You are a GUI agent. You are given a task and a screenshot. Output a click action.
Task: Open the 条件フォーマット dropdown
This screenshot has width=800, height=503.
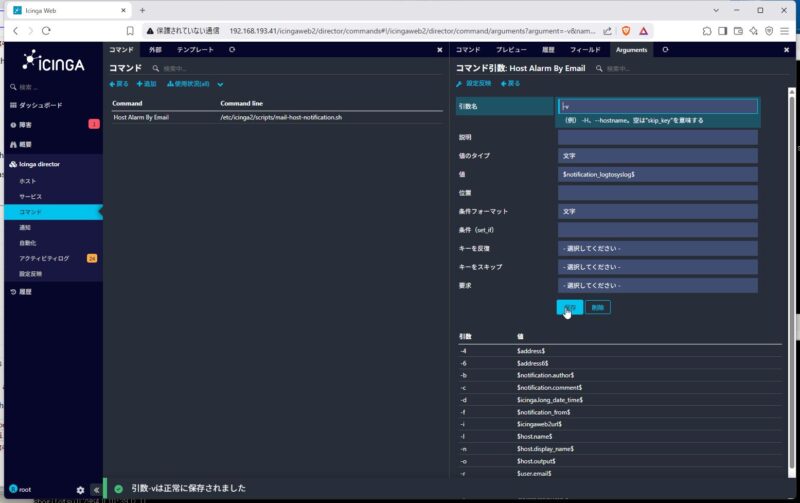coord(658,211)
